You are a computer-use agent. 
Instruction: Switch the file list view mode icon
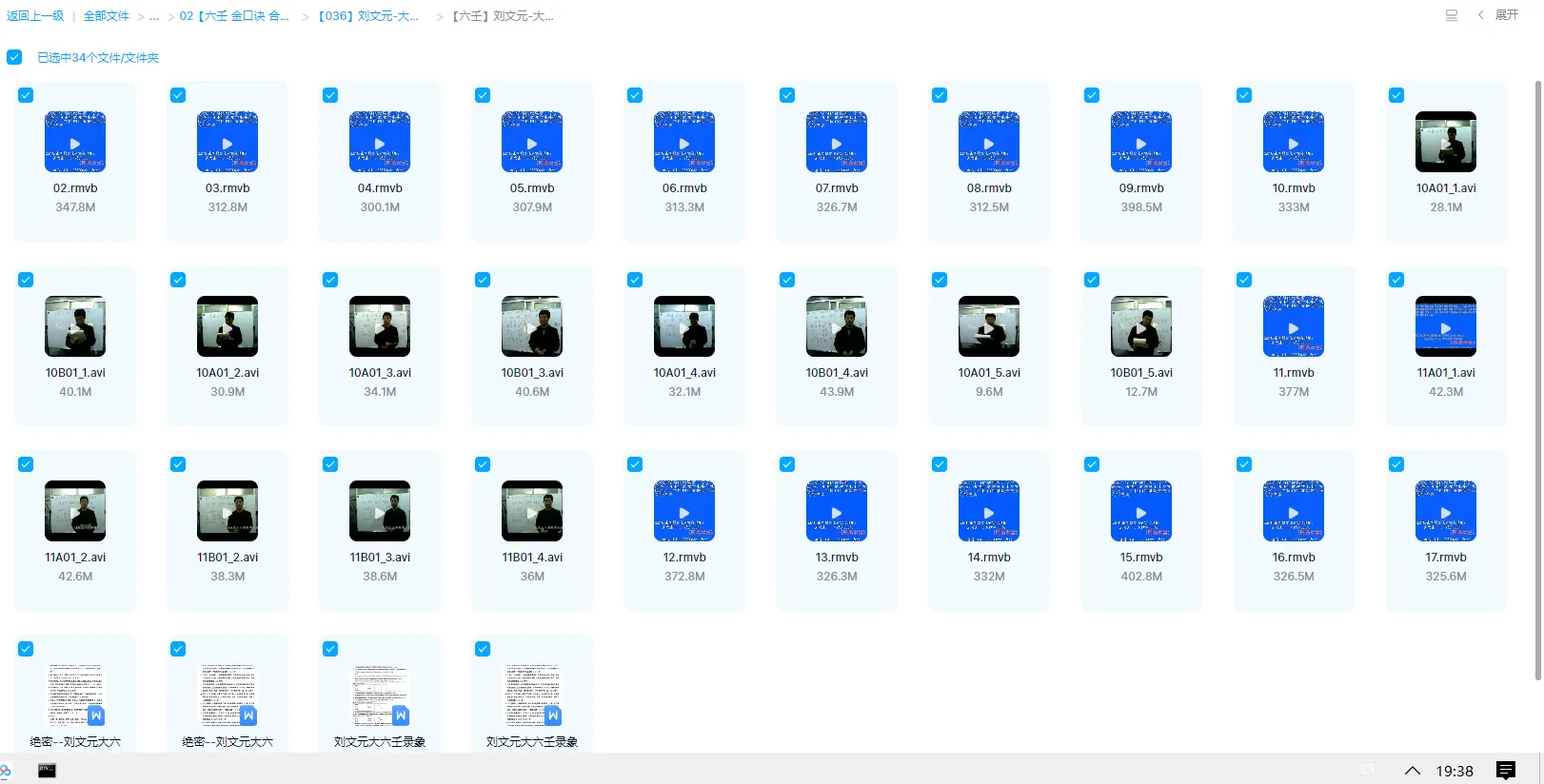(1452, 15)
